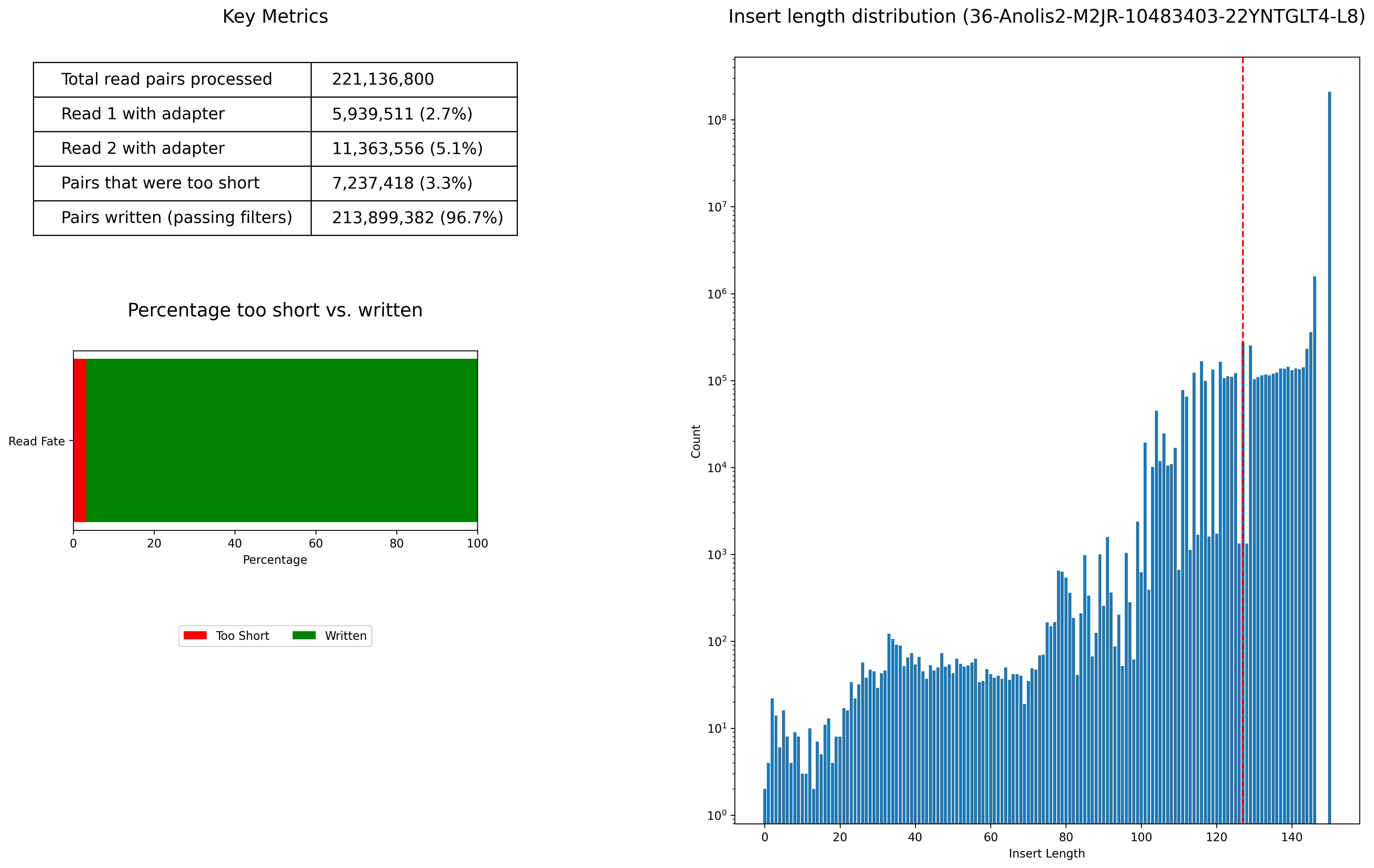Click the red Too Short legend swatch

tap(194, 635)
